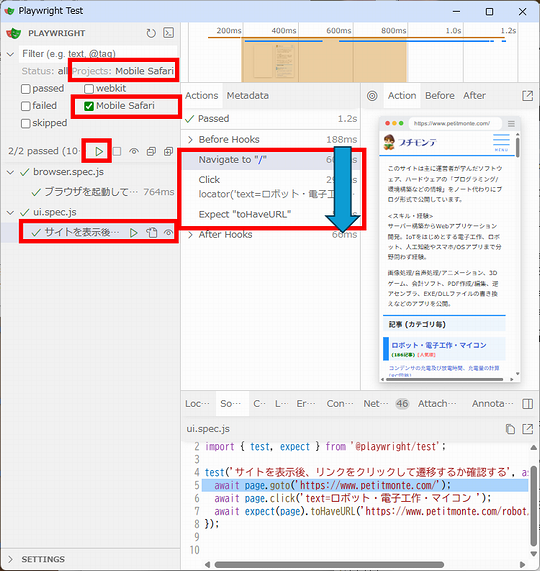The height and width of the screenshot is (571, 540).
Task: Open the MENU icon in the snapshot page
Action: [x=501, y=142]
